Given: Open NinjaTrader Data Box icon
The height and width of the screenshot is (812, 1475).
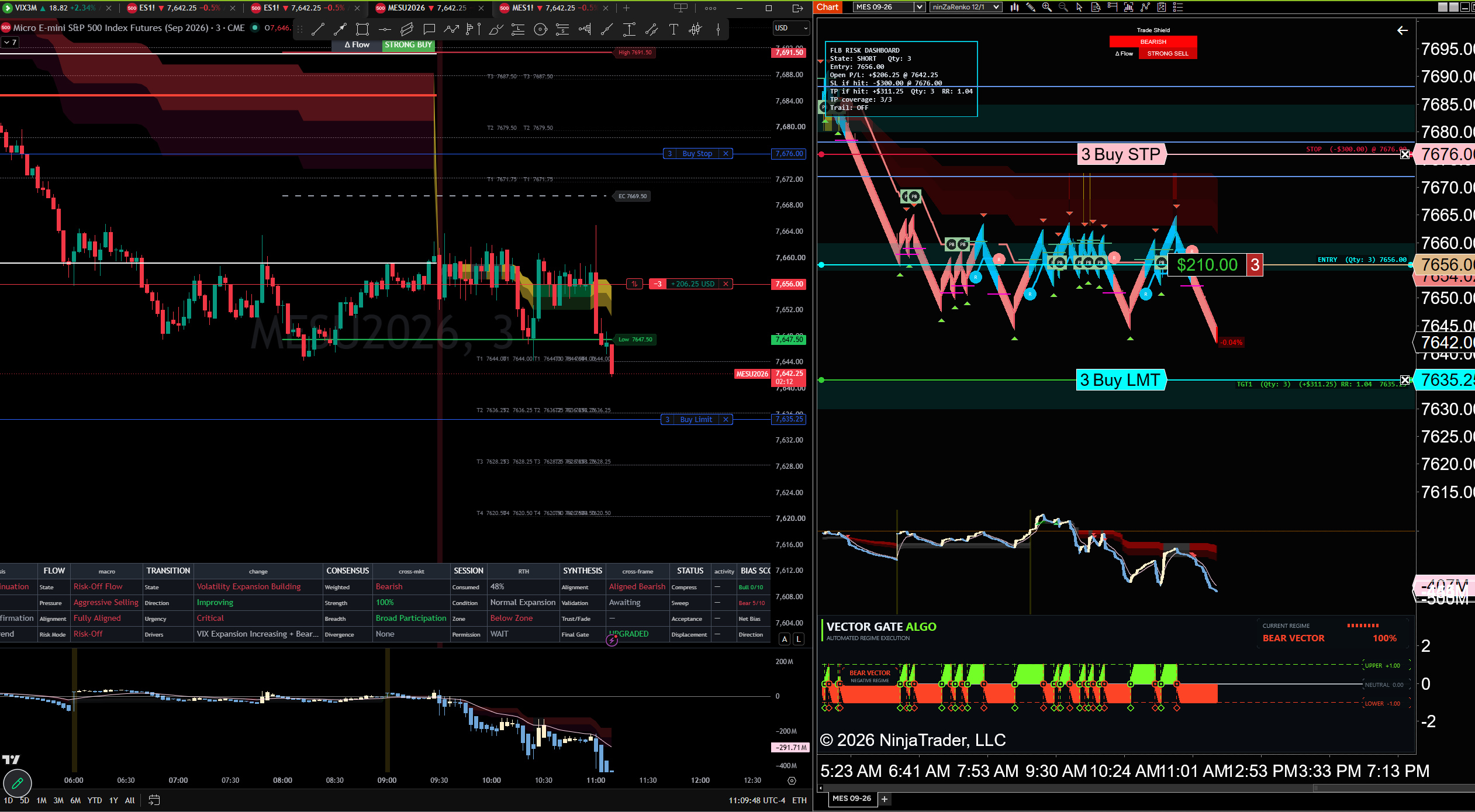Looking at the screenshot, I should click(1096, 7).
